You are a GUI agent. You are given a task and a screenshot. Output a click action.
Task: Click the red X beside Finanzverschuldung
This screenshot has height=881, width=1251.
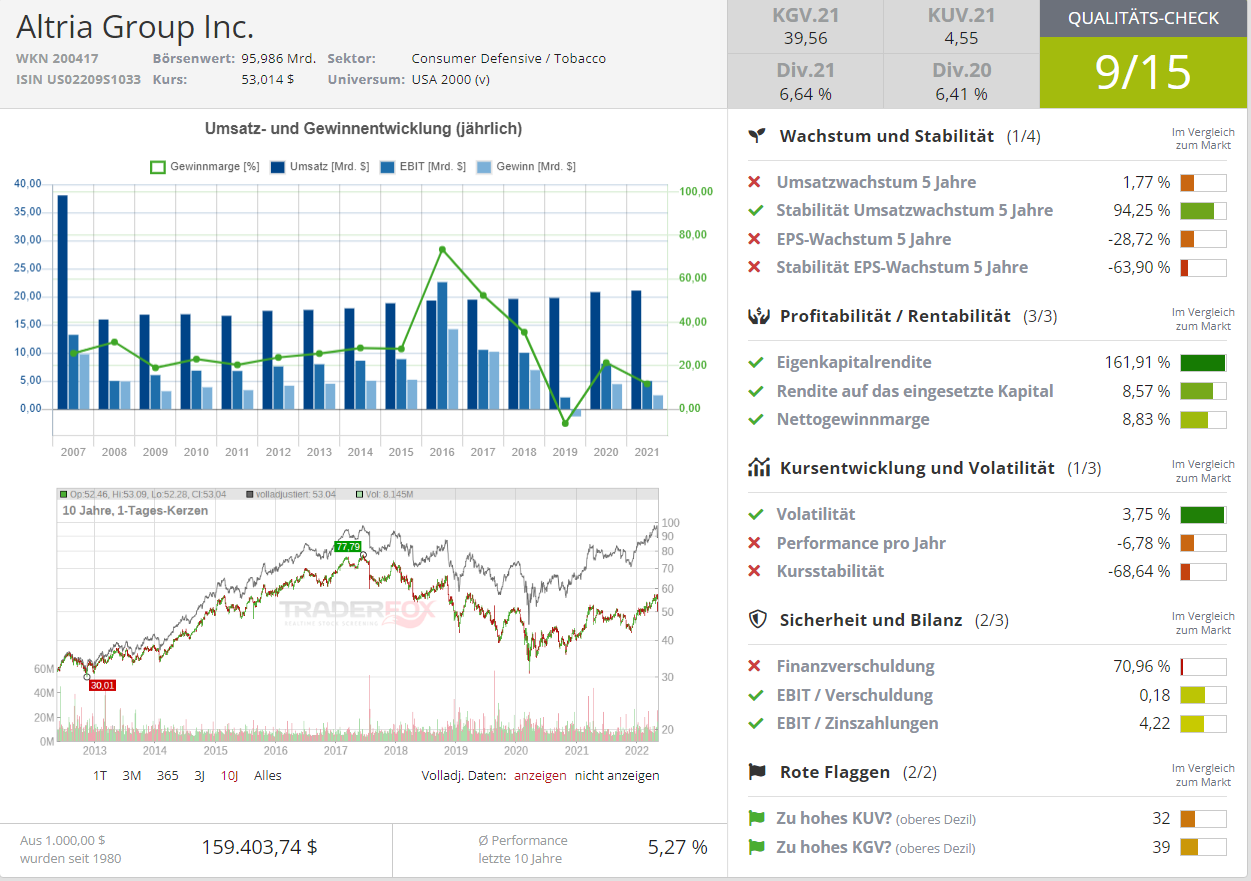(755, 666)
